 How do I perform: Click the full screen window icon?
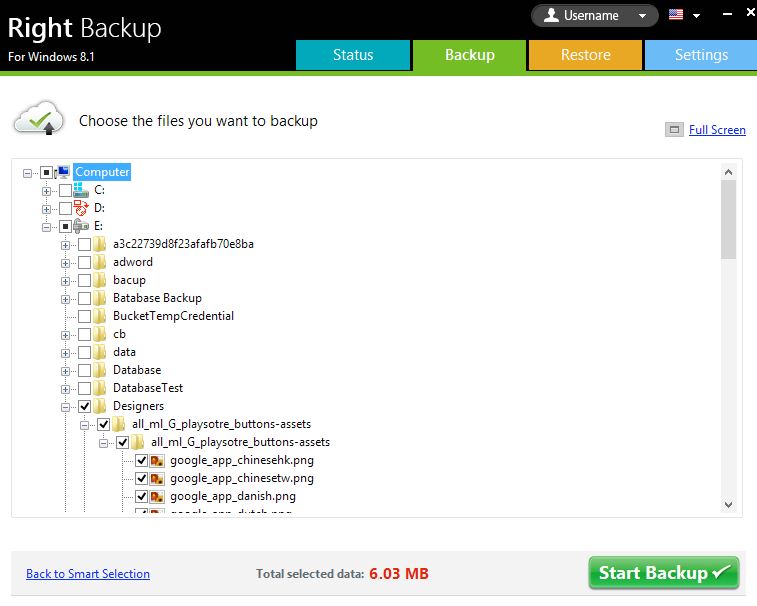pyautogui.click(x=674, y=129)
